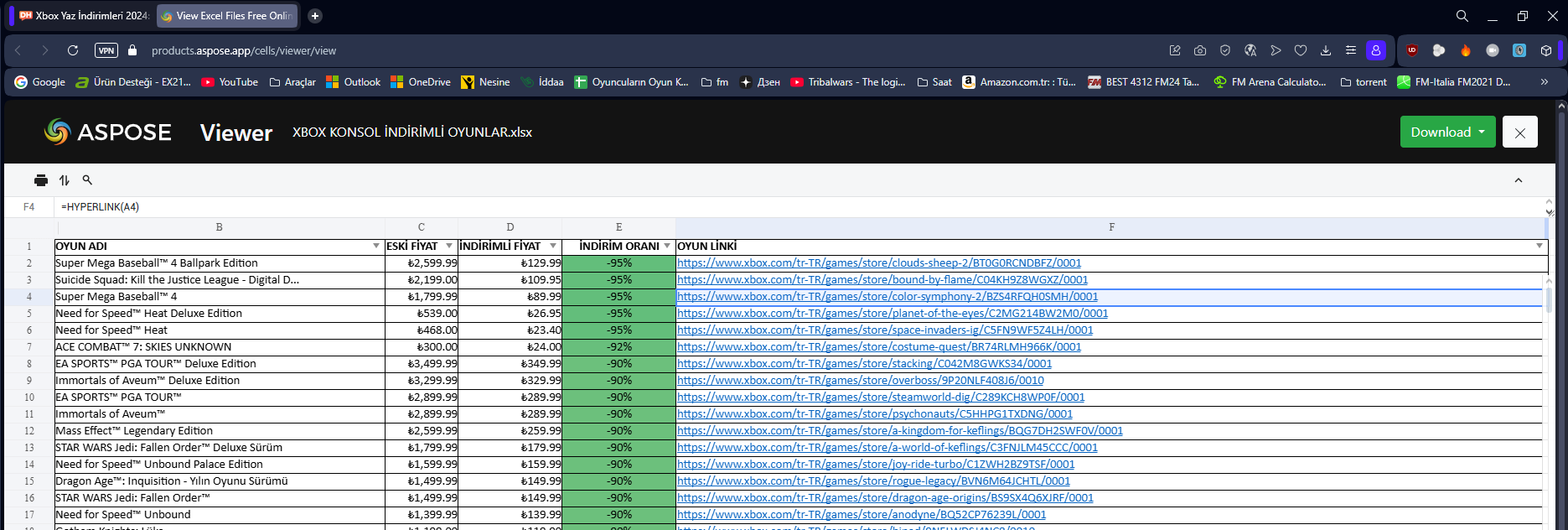Click the site lock icon

[132, 50]
